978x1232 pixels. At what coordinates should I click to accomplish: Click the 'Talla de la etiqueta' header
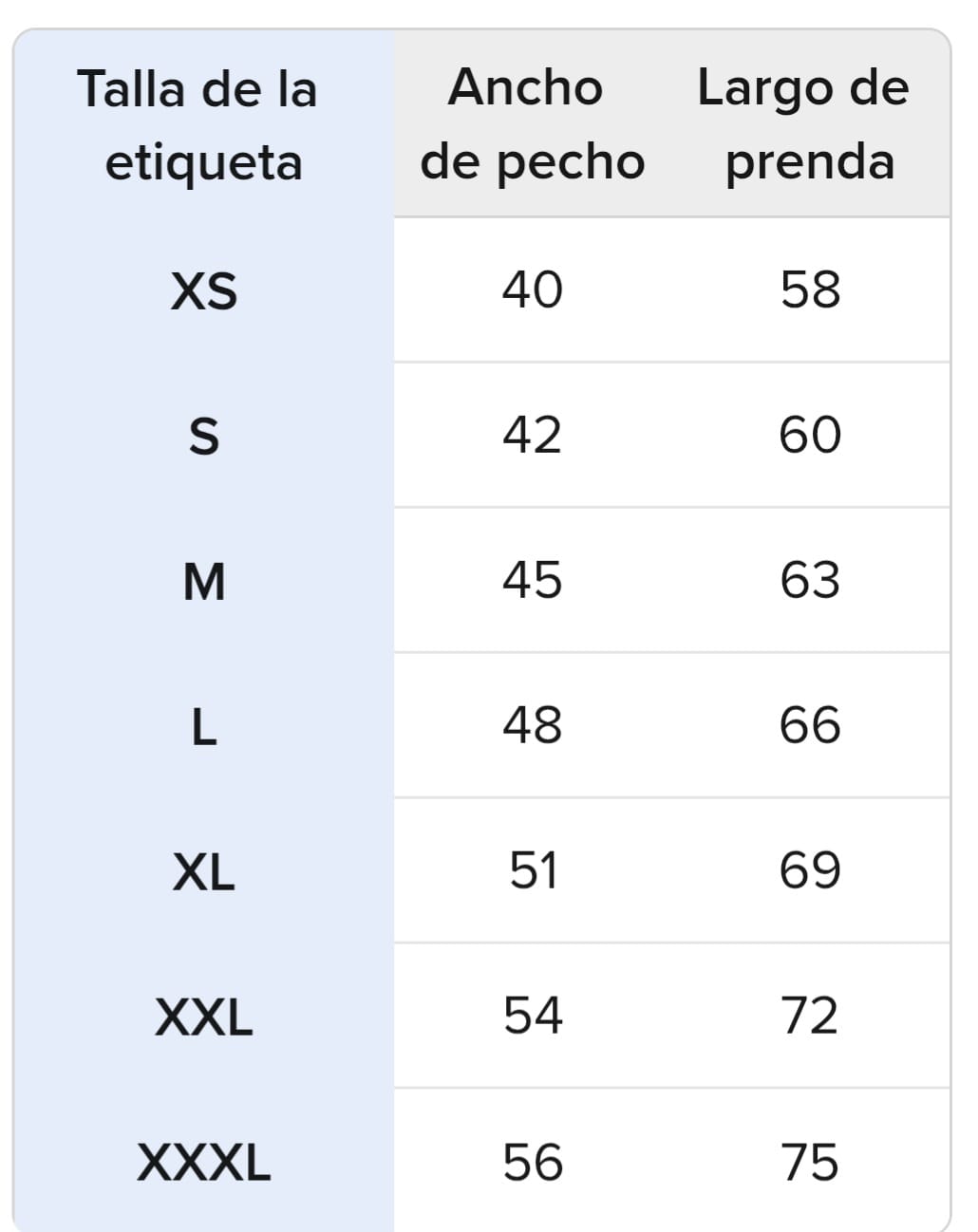[x=203, y=125]
